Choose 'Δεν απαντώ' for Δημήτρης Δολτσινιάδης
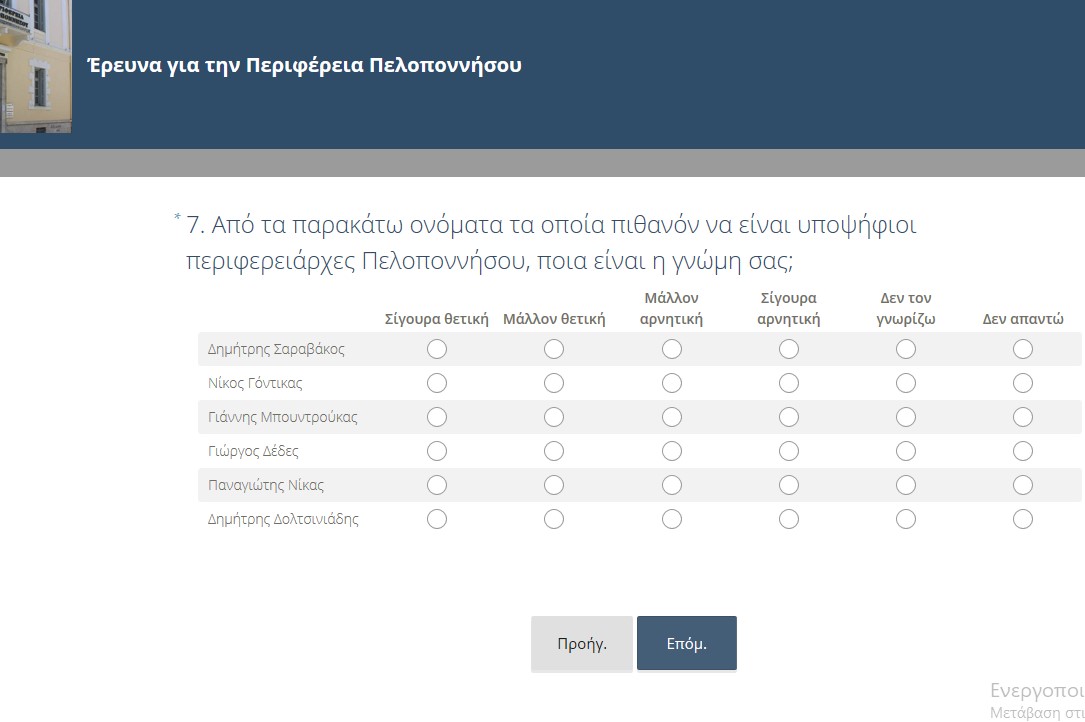The image size is (1085, 722). point(1023,519)
